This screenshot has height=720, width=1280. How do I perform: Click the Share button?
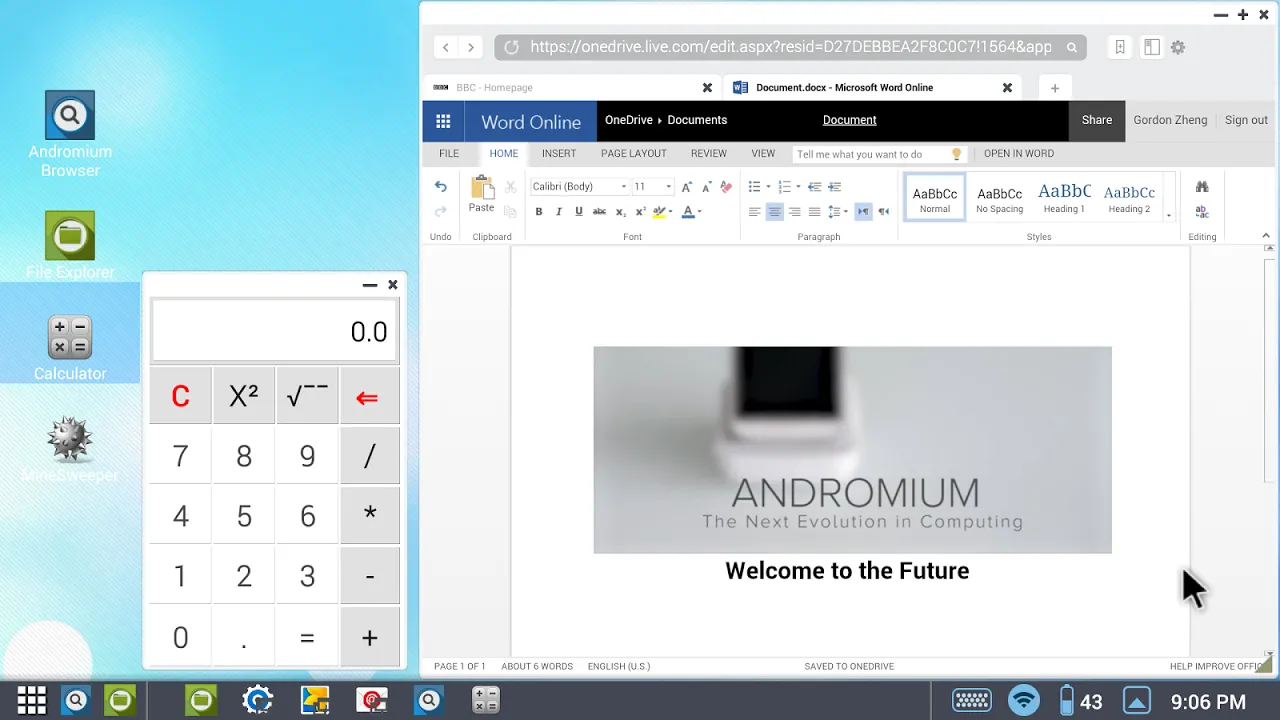pyautogui.click(x=1097, y=120)
